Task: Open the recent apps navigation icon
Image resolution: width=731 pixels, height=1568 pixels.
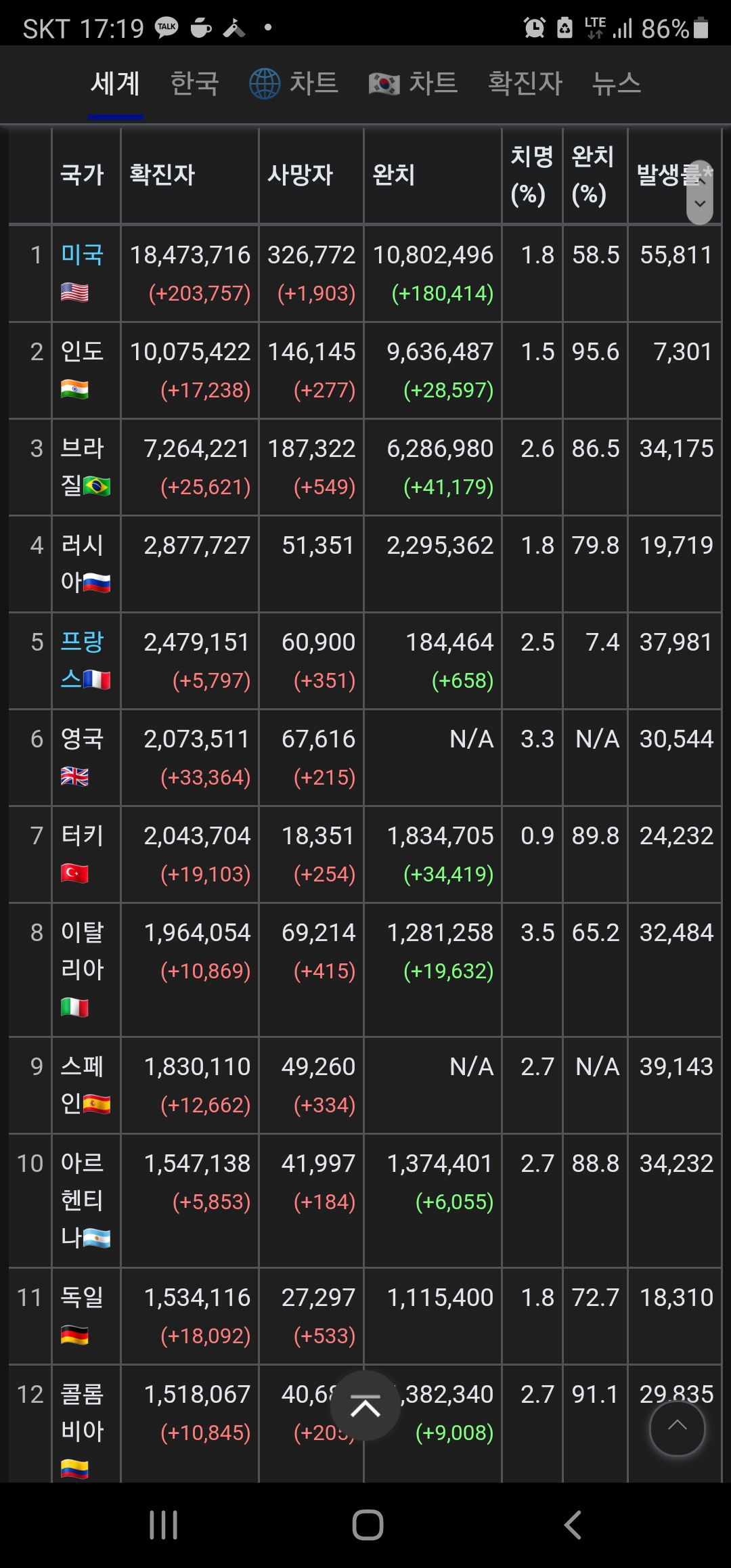Action: point(163,1525)
